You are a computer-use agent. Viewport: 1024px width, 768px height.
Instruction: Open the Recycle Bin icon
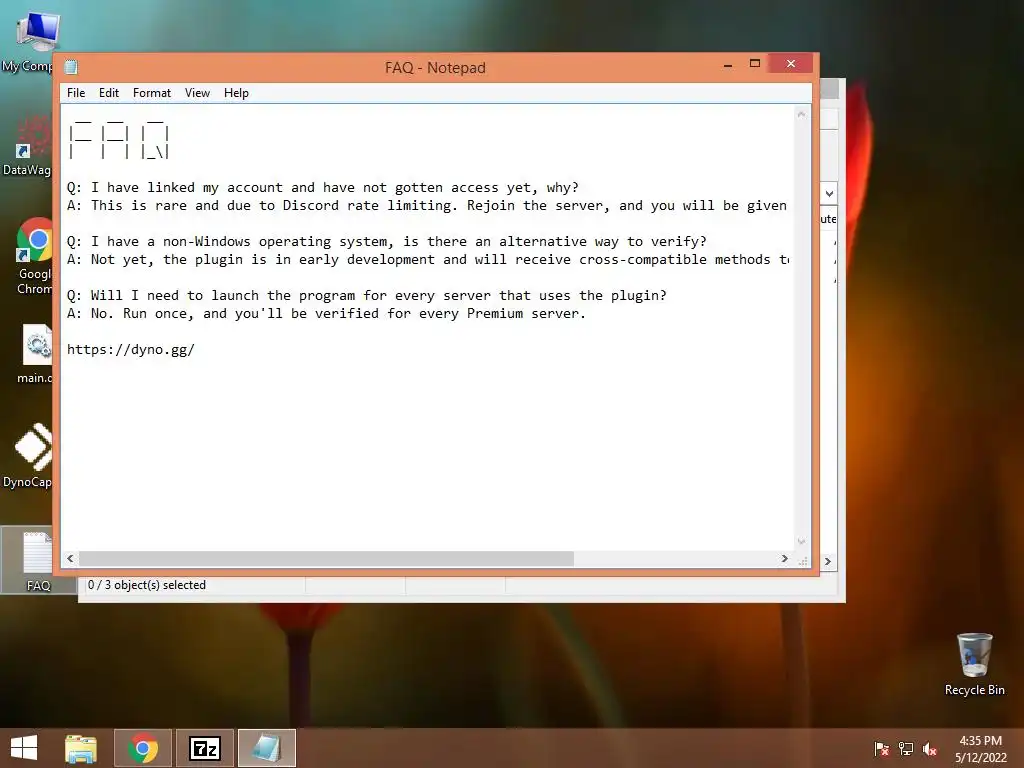(974, 664)
